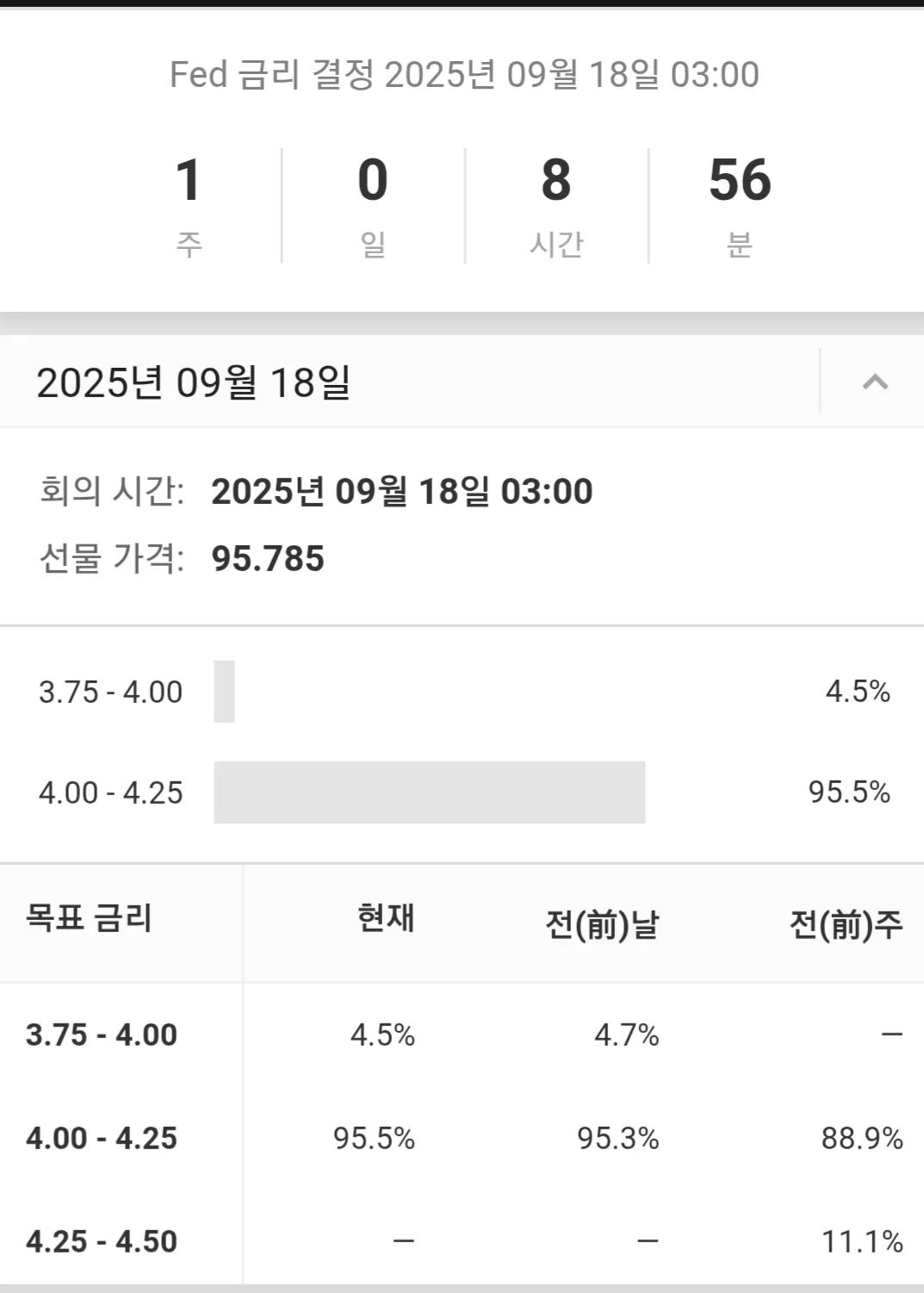Click the bold meeting time value

pos(401,492)
